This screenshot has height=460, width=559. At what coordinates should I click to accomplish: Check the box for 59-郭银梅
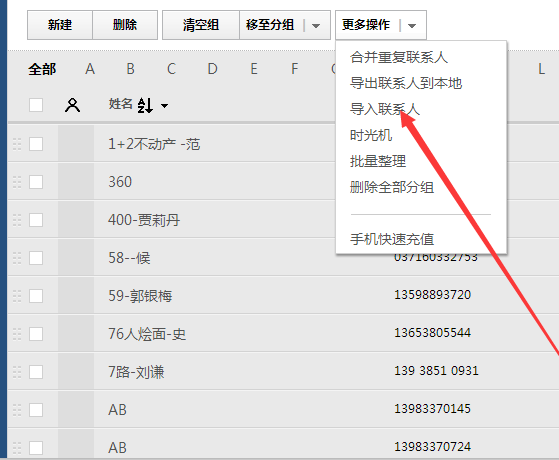(36, 296)
